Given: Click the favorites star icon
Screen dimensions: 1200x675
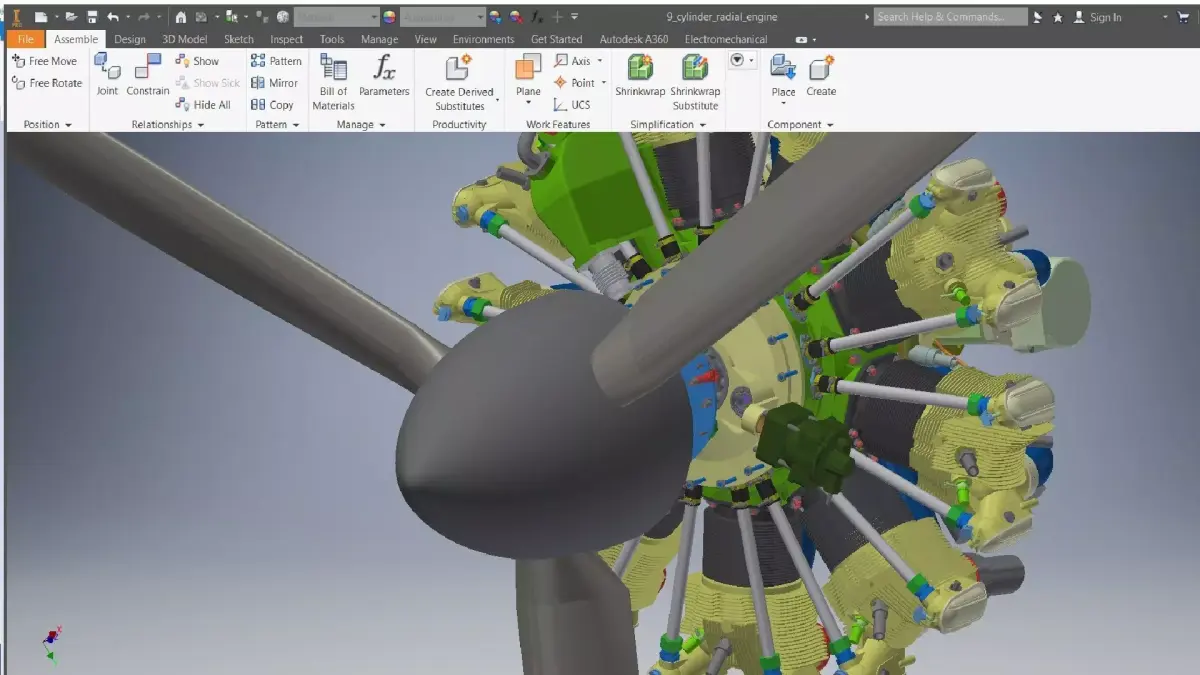Looking at the screenshot, I should point(1058,17).
